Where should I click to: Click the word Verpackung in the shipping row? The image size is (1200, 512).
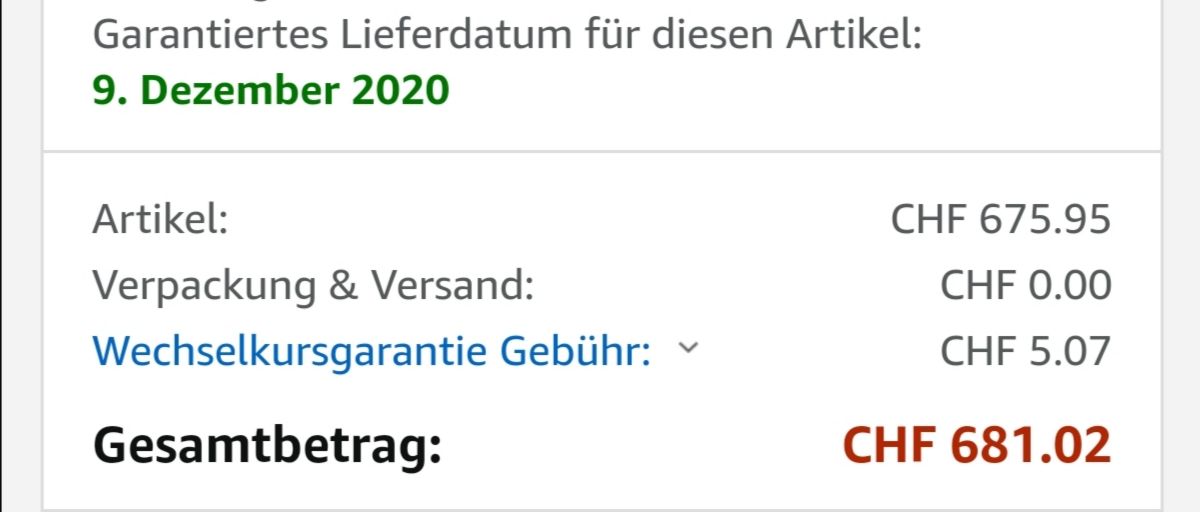[x=203, y=286]
